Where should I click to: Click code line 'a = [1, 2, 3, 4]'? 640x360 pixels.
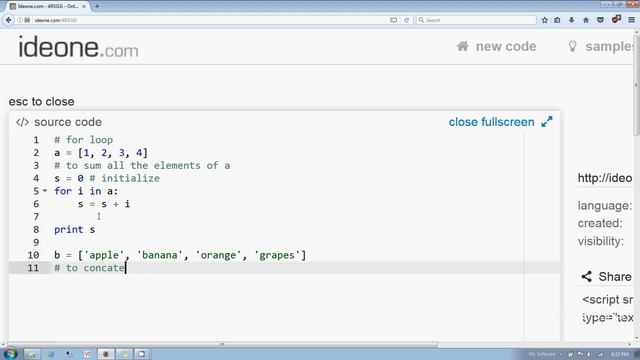tap(101, 153)
